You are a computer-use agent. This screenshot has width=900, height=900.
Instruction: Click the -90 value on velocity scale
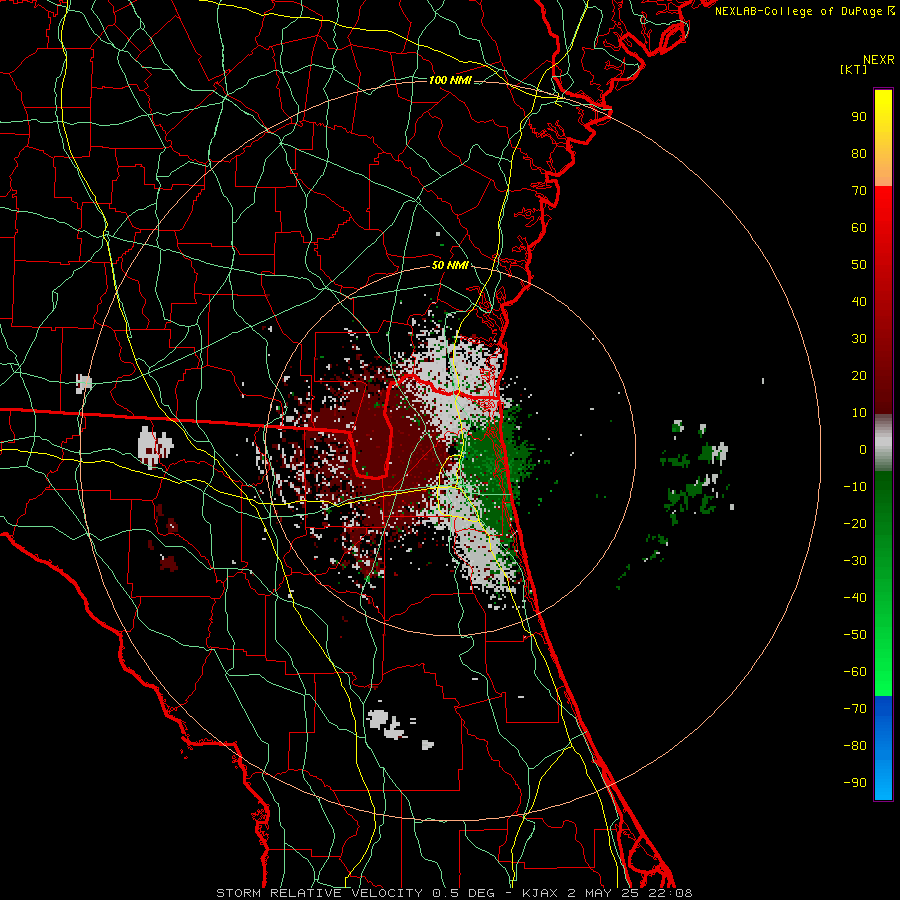(855, 783)
